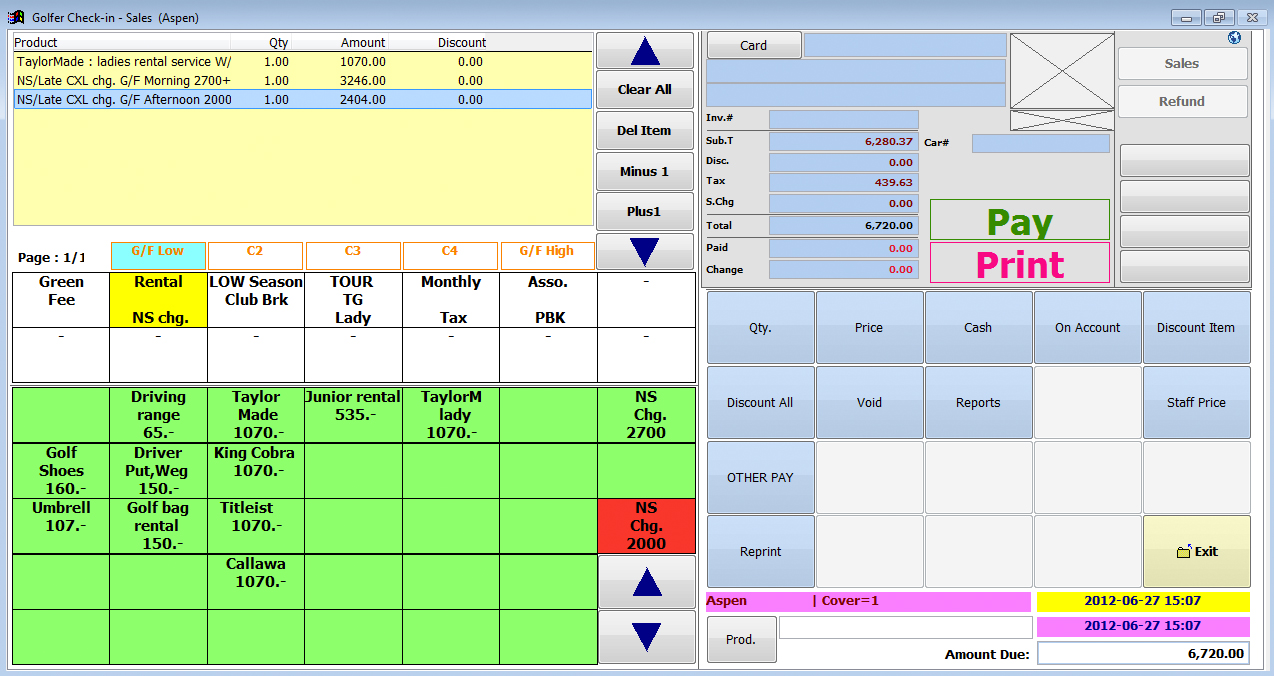
Task: Choose the LOW Season Club Brk category
Action: [x=256, y=299]
